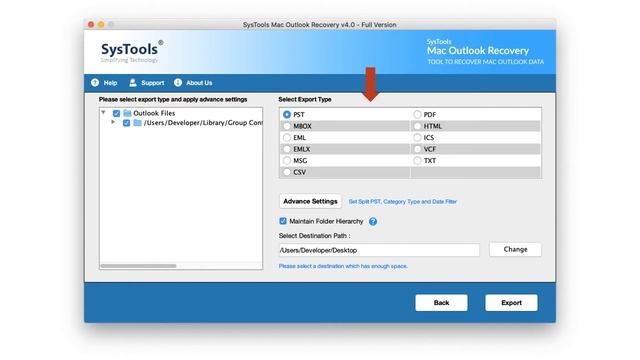Click the SysTools logo
This screenshot has height=360, width=640.
click(132, 52)
